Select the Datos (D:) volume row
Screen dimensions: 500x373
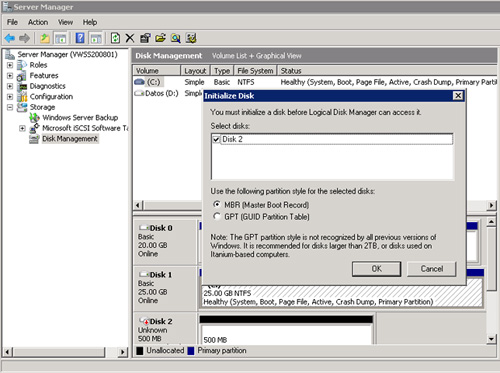pos(168,93)
